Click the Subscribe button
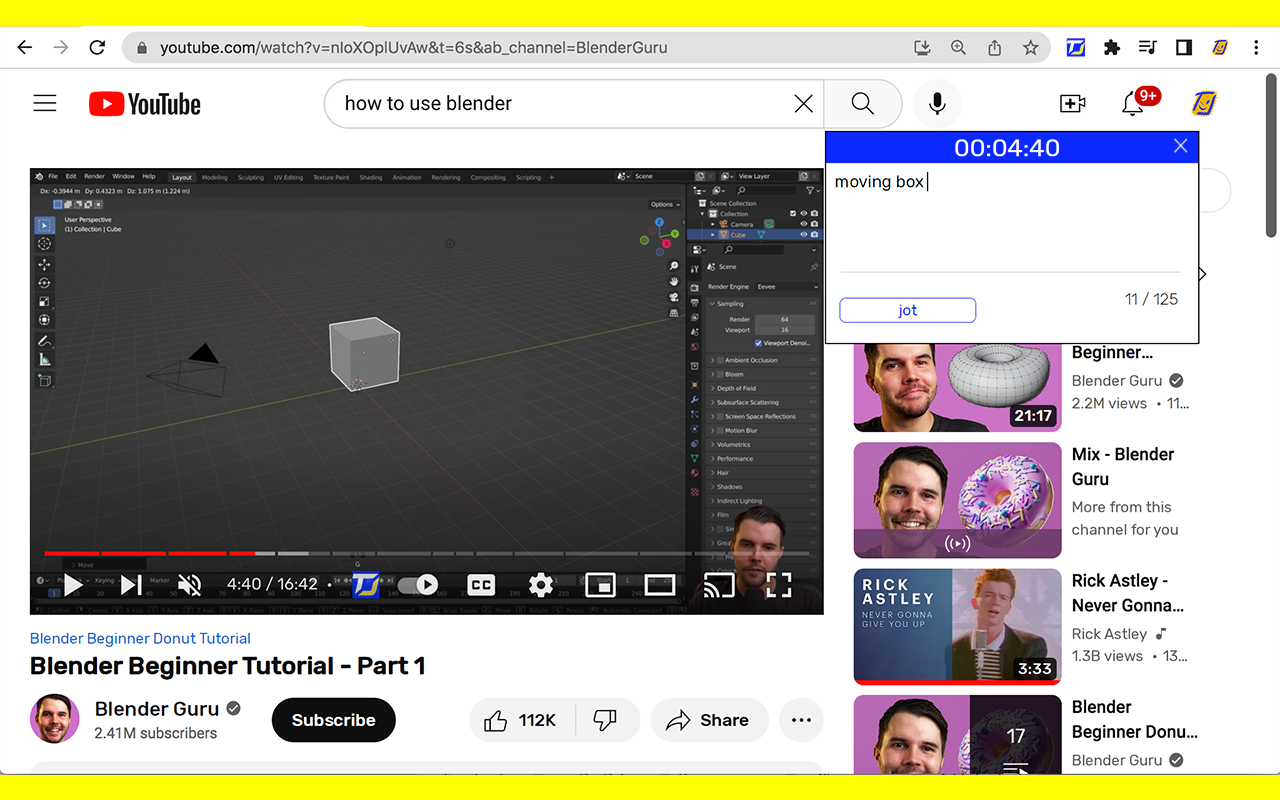This screenshot has width=1280, height=800. (333, 720)
